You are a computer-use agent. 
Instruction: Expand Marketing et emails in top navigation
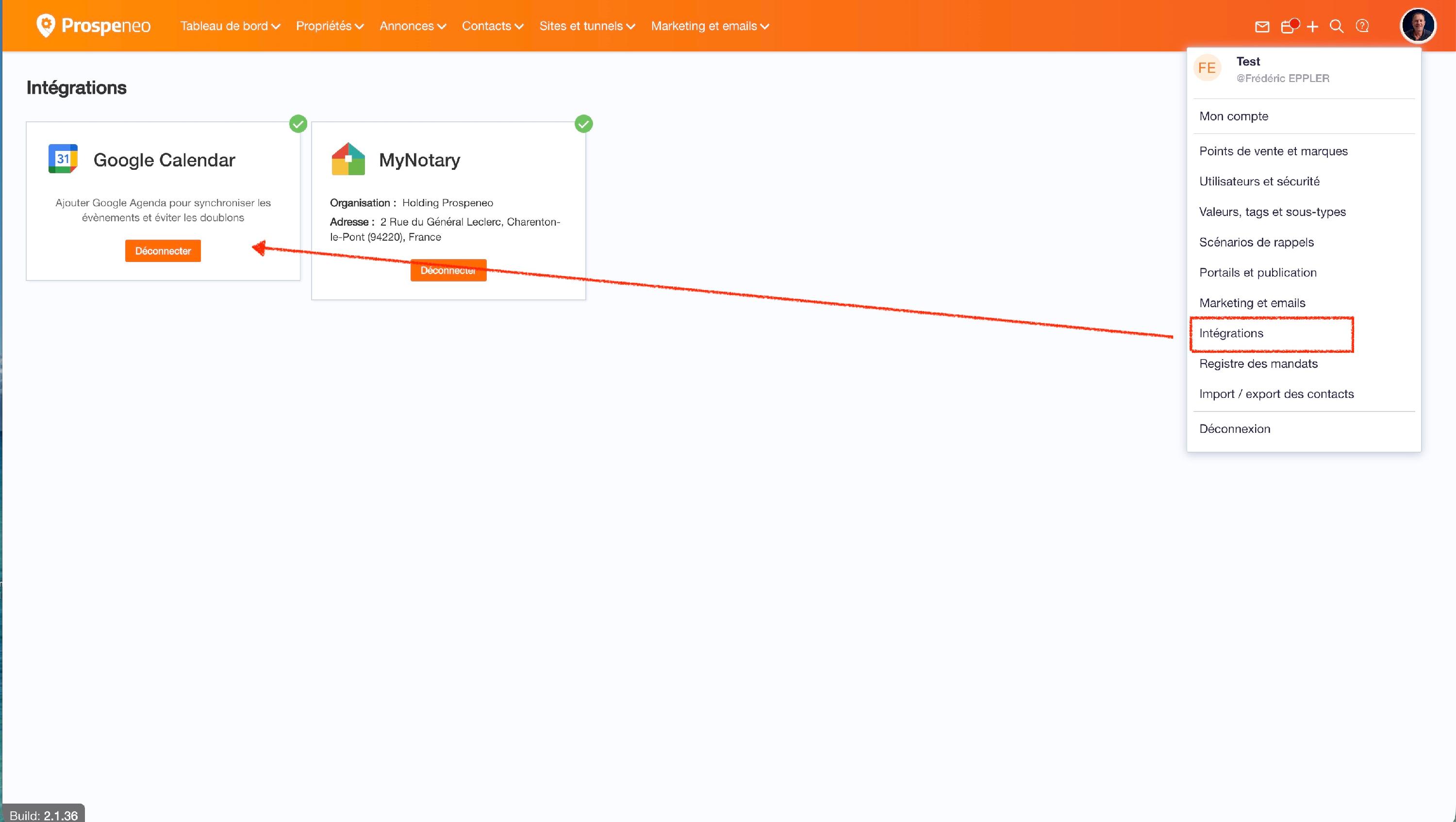(x=711, y=26)
